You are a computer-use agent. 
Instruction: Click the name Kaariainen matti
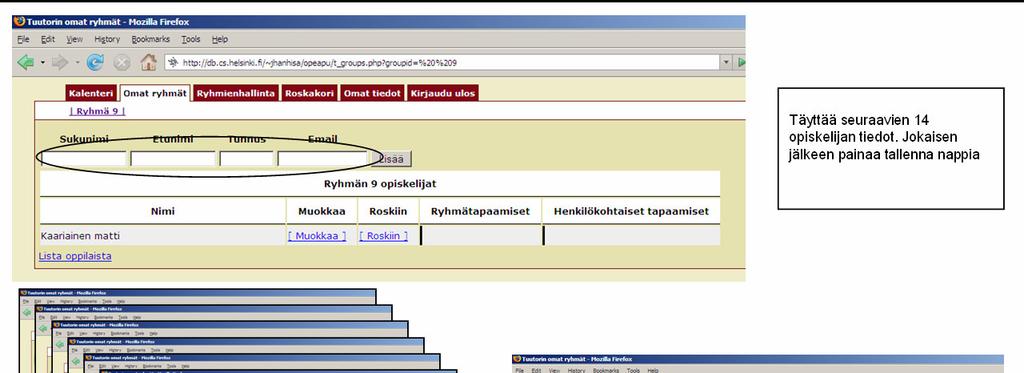[x=80, y=236]
